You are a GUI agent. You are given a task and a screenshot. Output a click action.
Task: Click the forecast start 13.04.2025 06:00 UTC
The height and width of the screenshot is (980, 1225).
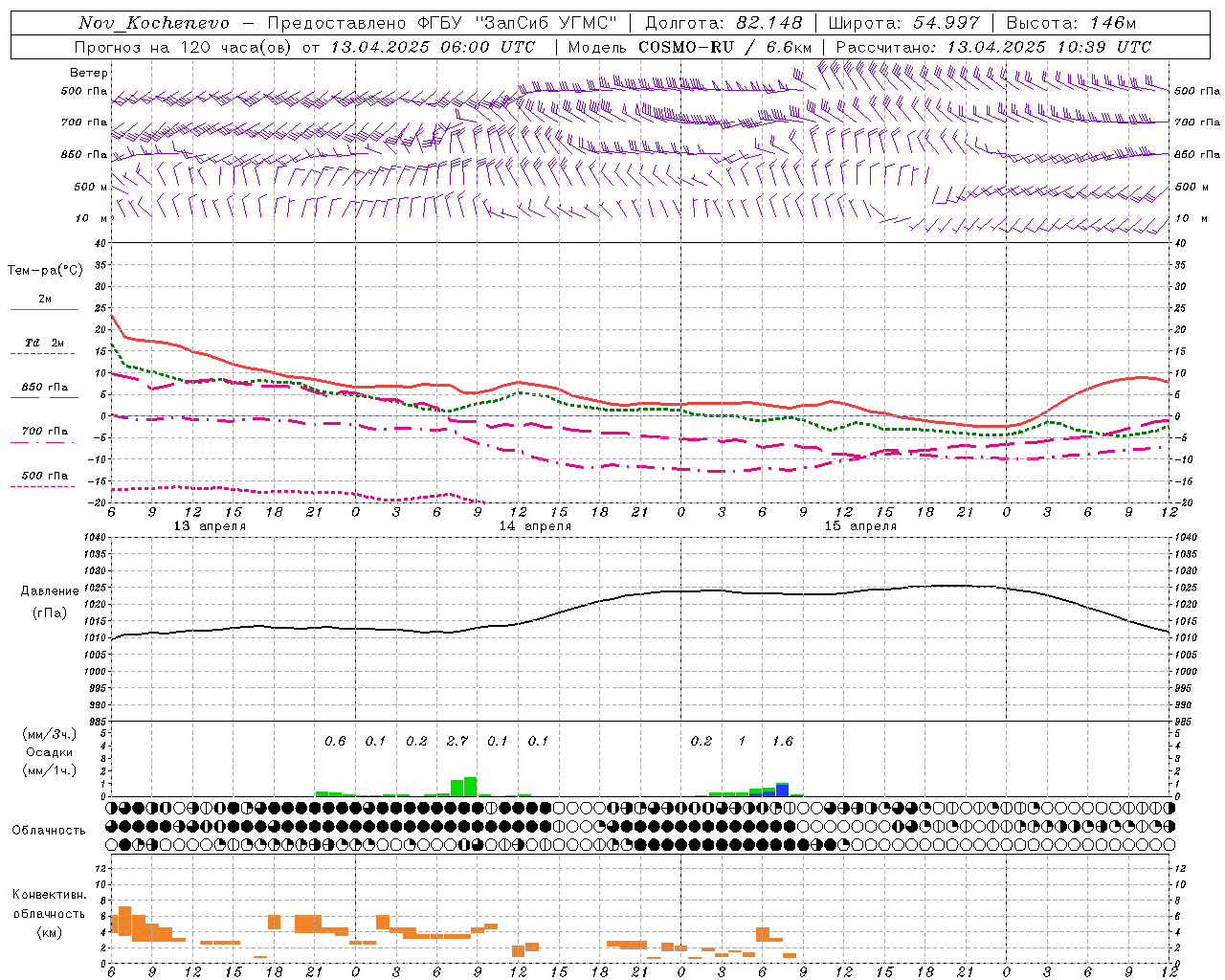433,47
